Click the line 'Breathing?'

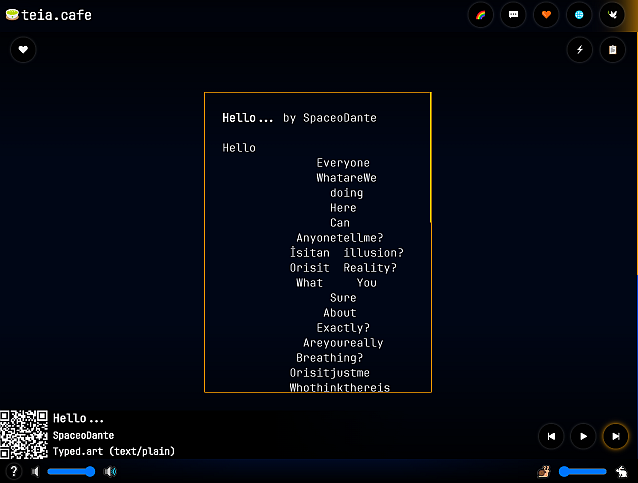coord(330,358)
